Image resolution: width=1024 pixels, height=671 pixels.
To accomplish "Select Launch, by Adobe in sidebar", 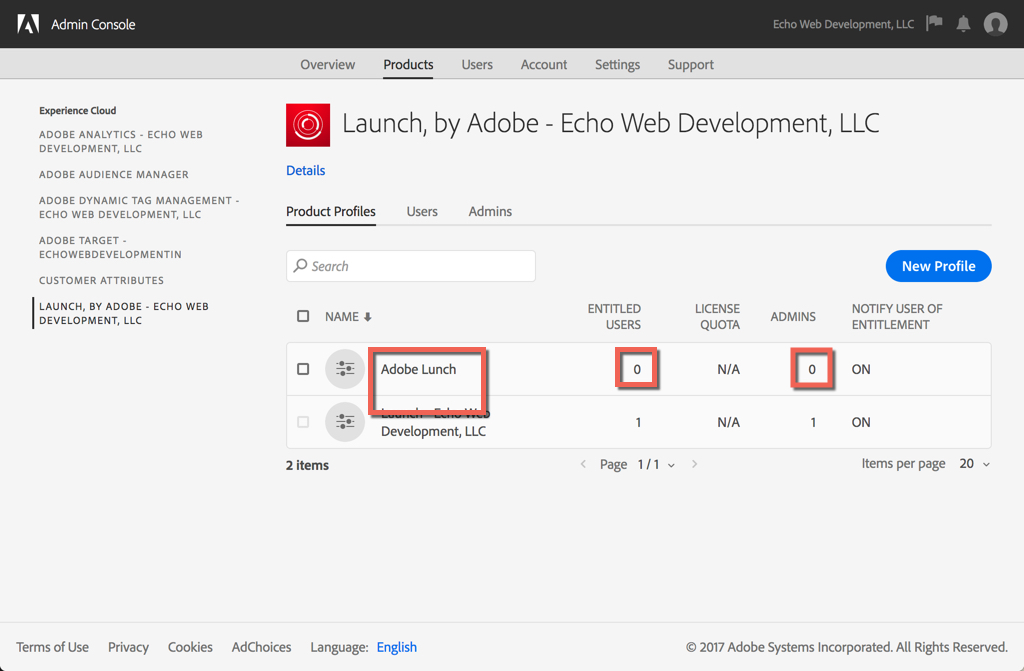I will point(123,313).
